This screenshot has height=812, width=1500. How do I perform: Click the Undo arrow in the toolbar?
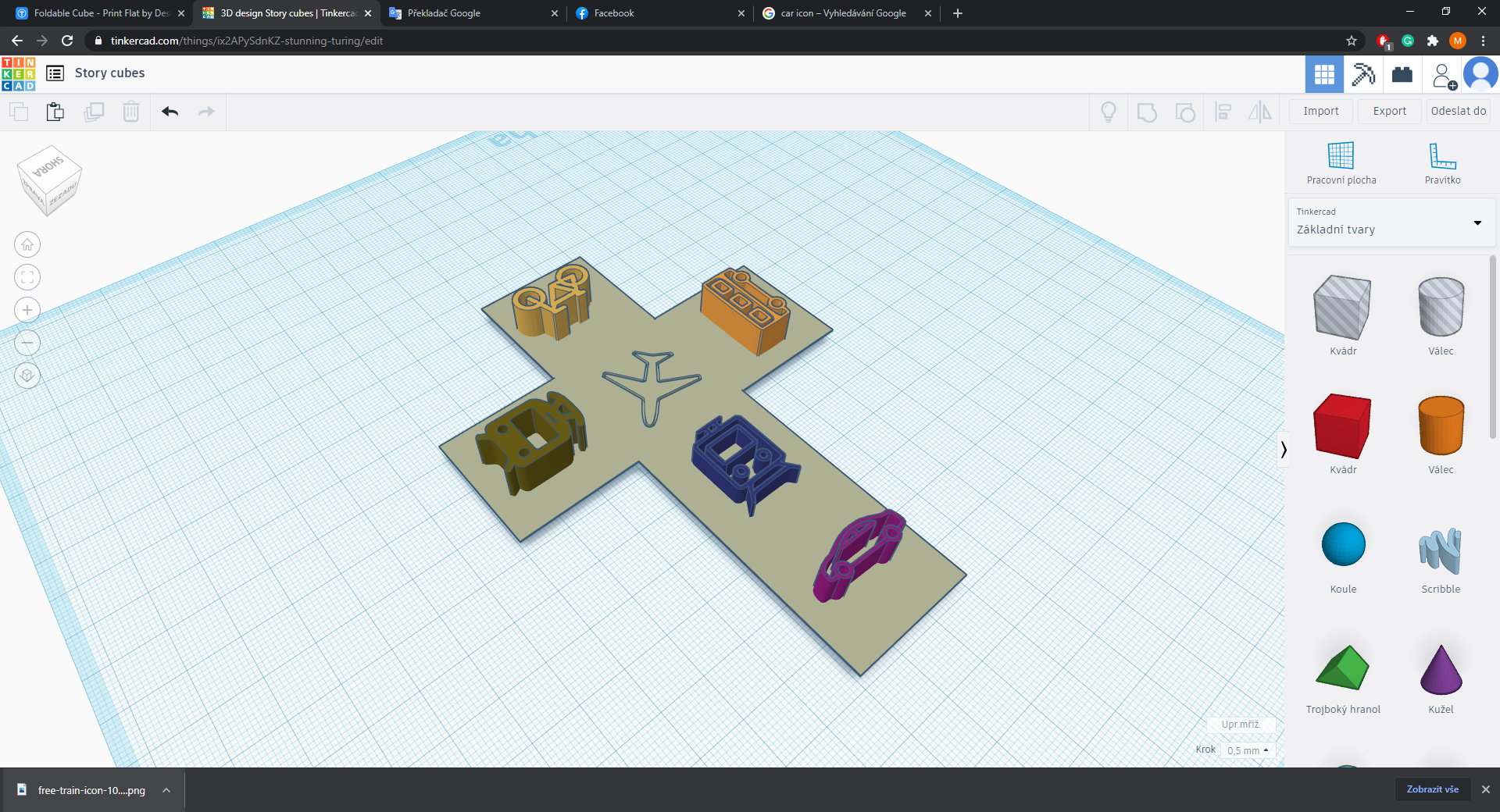(x=170, y=112)
